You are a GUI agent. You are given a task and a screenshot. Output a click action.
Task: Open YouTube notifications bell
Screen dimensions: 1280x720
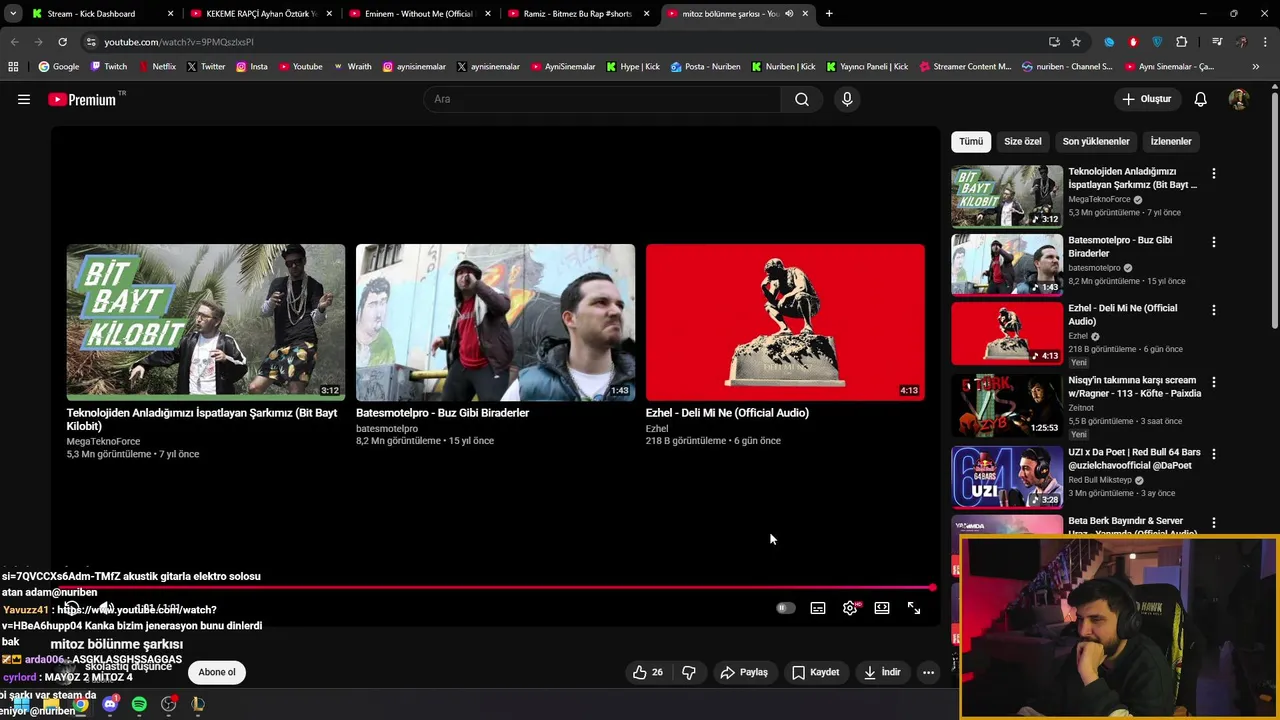coord(1200,99)
